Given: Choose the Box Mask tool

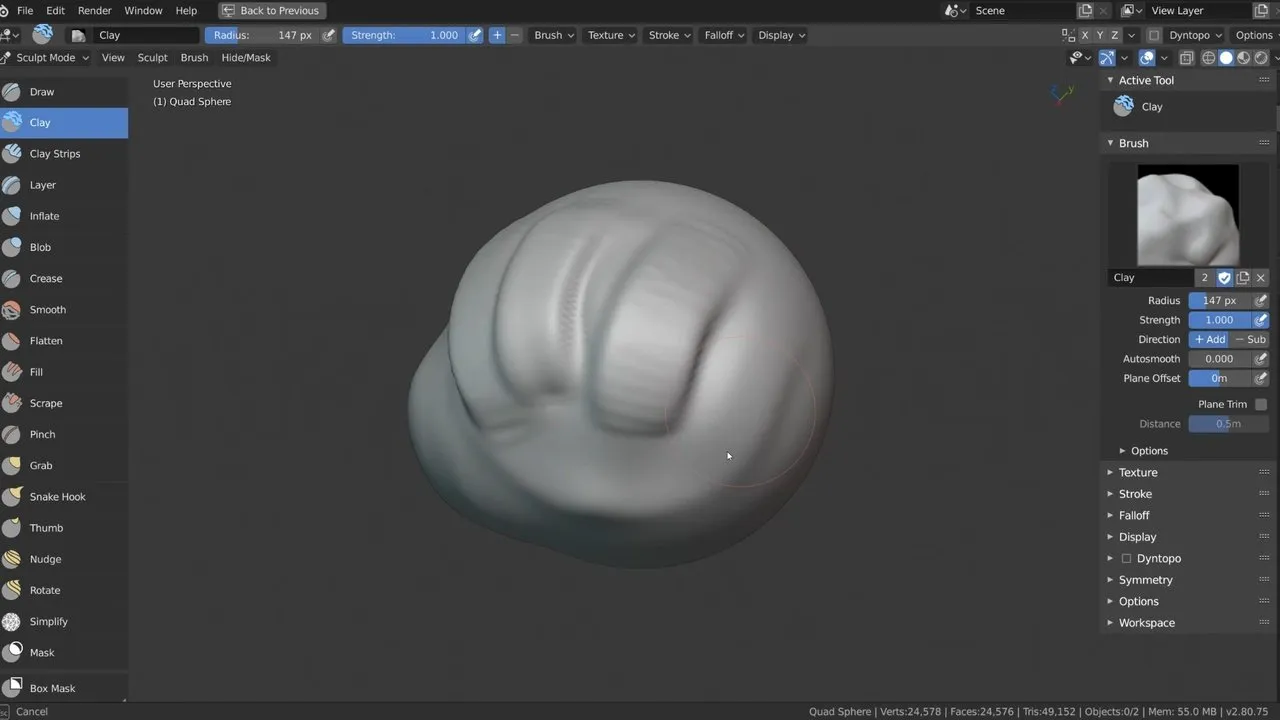Looking at the screenshot, I should click(64, 688).
